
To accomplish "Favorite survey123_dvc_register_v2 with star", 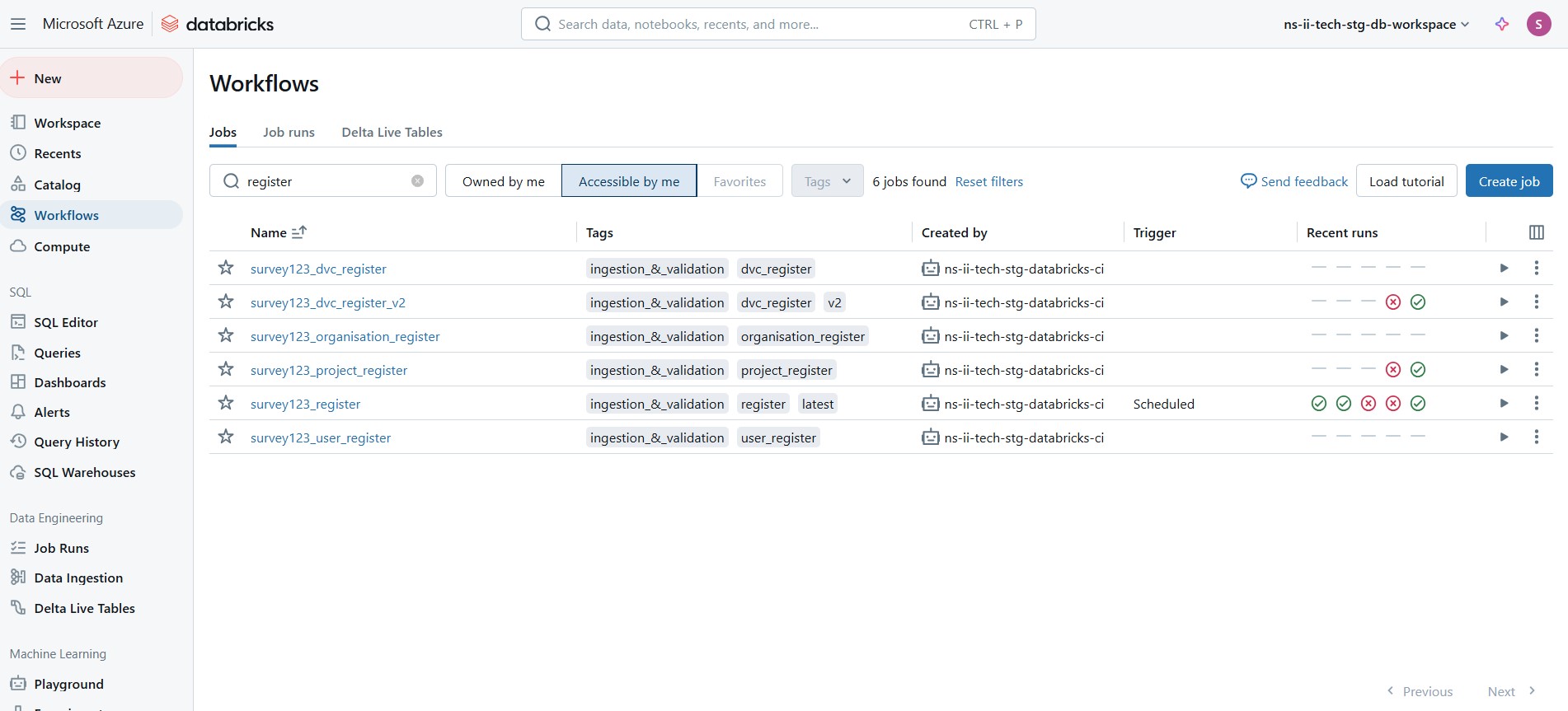I will pyautogui.click(x=226, y=302).
